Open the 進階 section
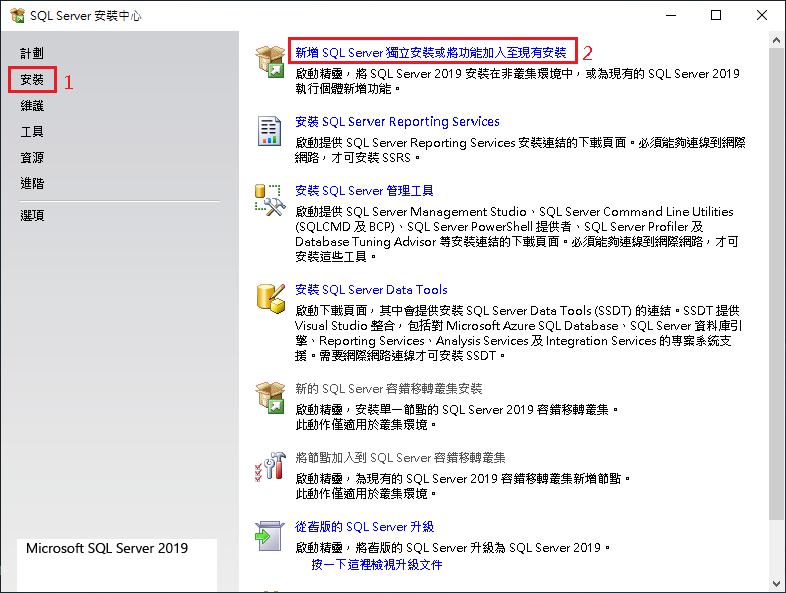786x593 pixels. tap(32, 183)
